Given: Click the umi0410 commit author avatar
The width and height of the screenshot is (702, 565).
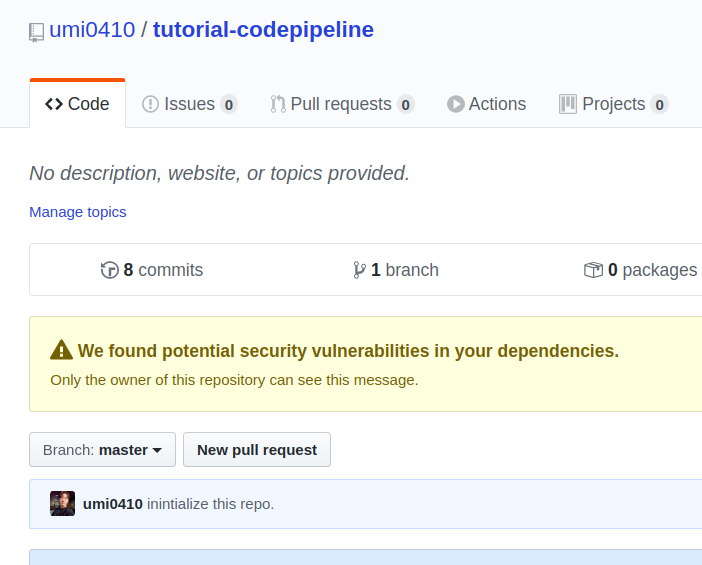Looking at the screenshot, I should (62, 504).
